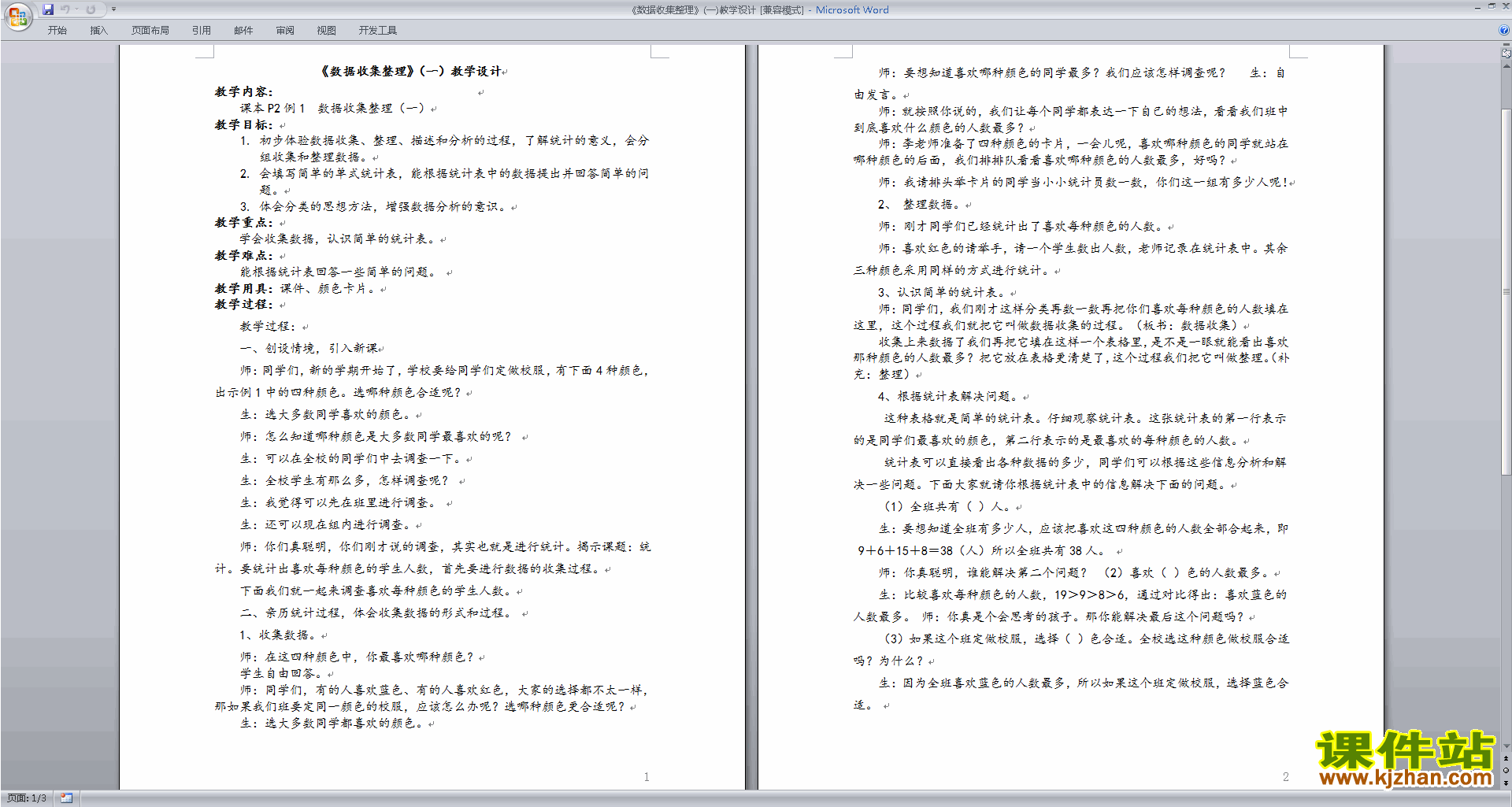
Task: Open the 开发工具 ribbon tab
Action: [378, 31]
